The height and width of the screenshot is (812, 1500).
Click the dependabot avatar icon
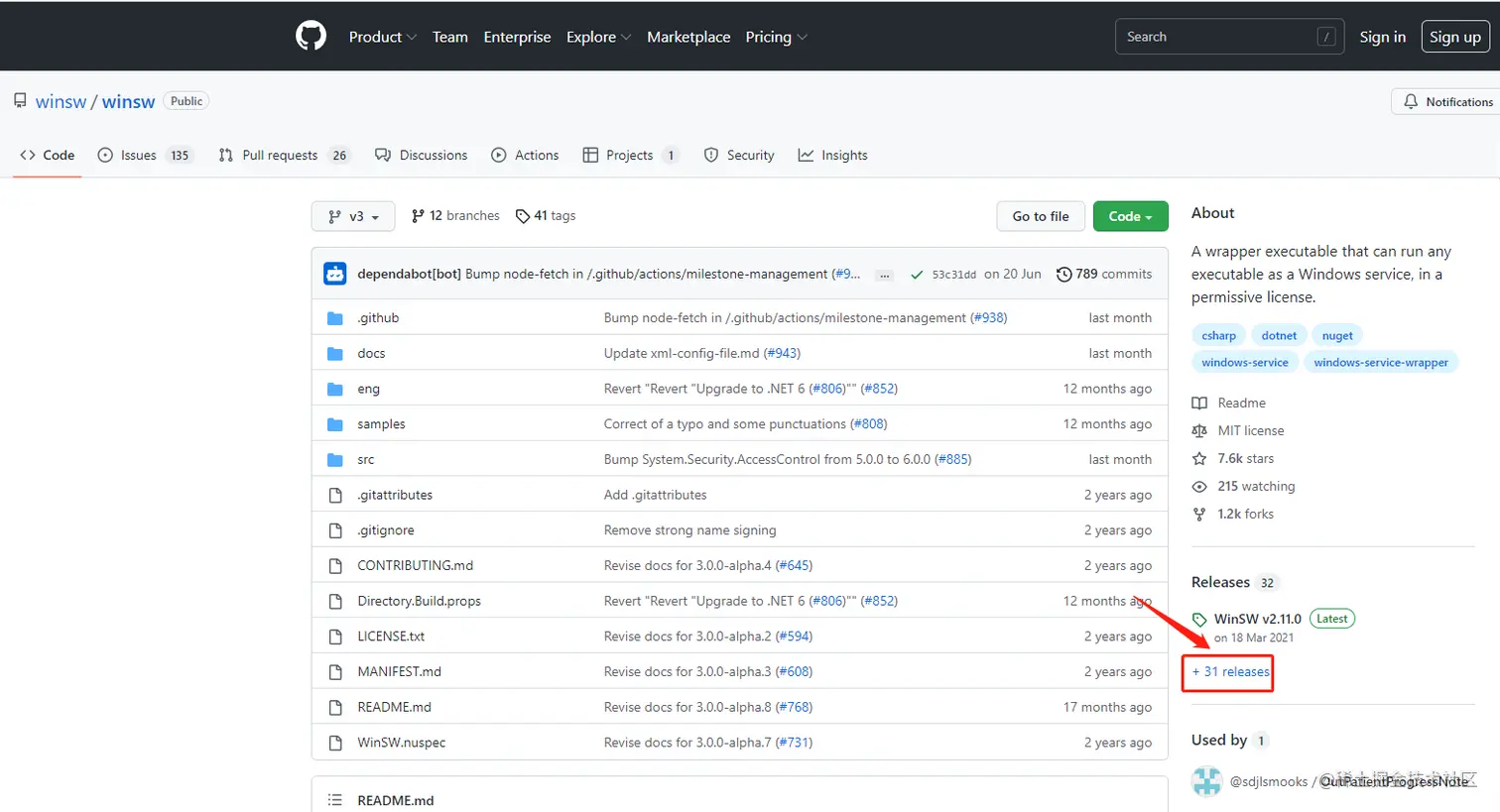[x=335, y=274]
